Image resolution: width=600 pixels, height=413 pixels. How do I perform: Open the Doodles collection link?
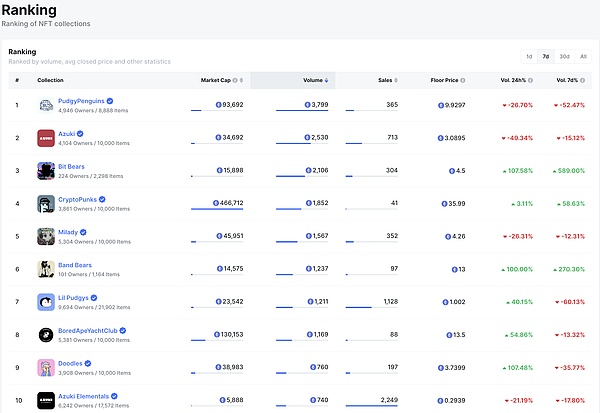coord(70,363)
